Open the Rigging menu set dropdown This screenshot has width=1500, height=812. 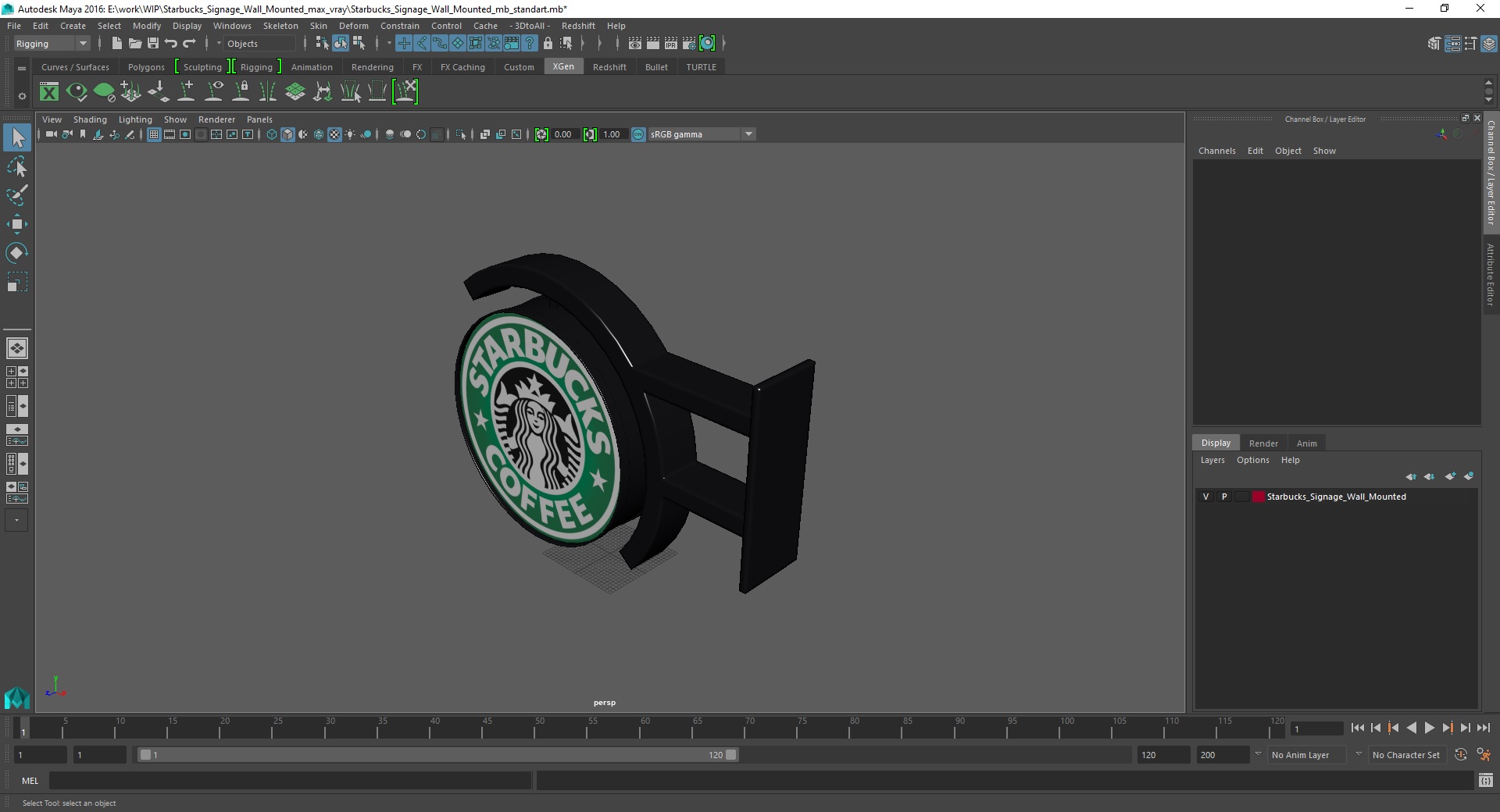pos(52,44)
